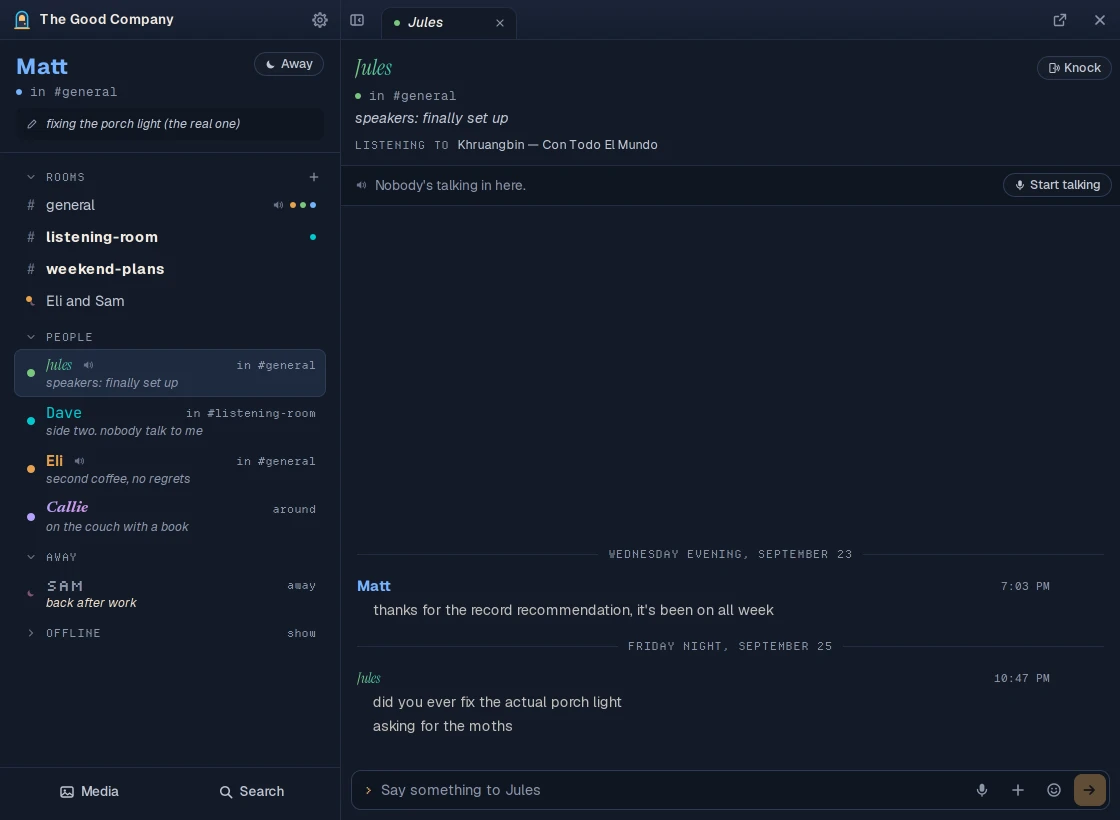
Task: Open Callie's conversation
Action: [170, 516]
